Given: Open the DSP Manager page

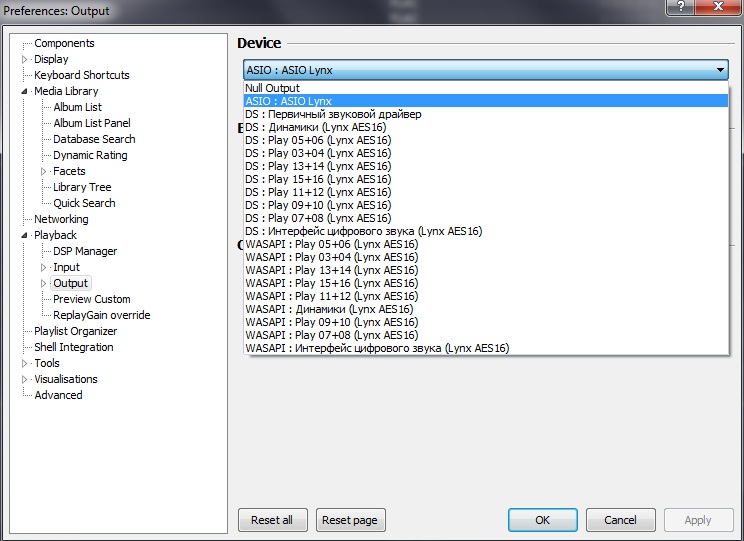Looking at the screenshot, I should (x=85, y=251).
